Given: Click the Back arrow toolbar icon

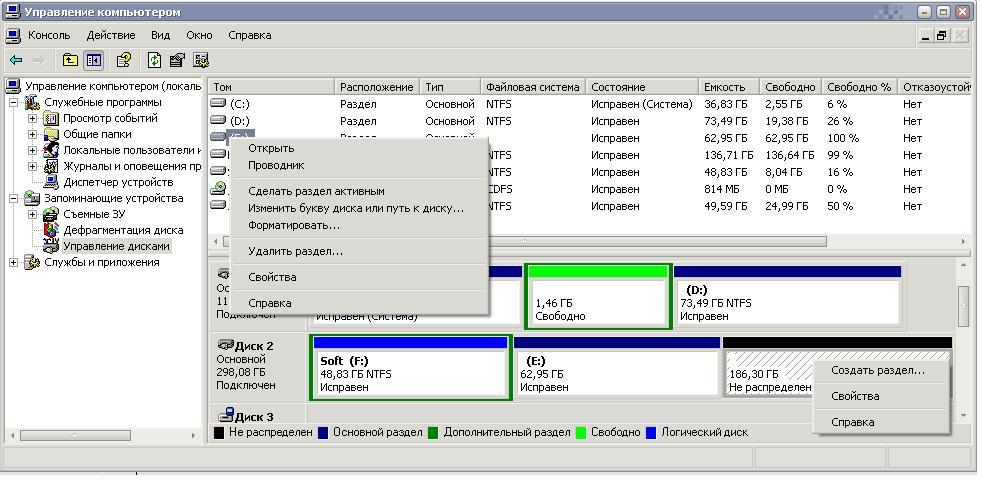Looking at the screenshot, I should point(16,60).
